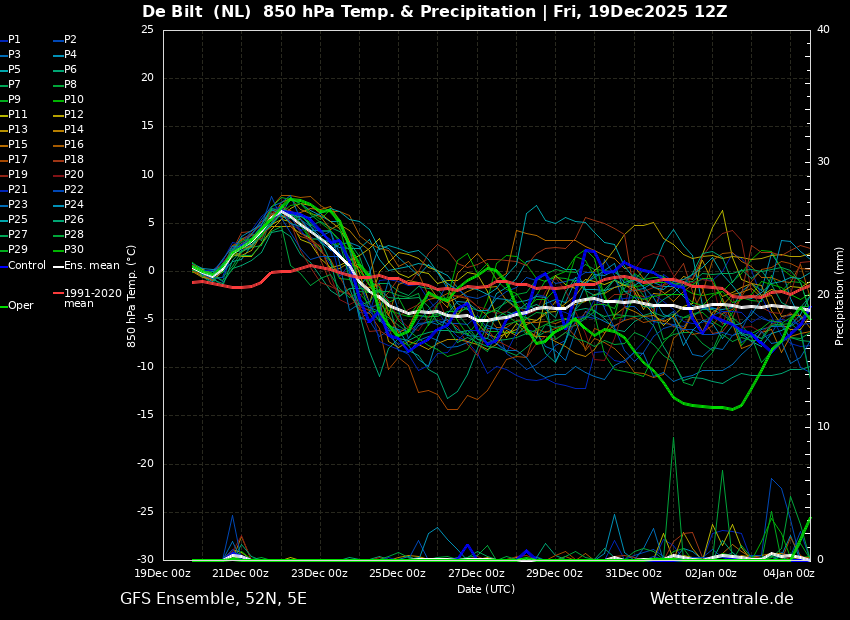
Task: Click the -25 tick on temperature axis
Action: point(145,512)
